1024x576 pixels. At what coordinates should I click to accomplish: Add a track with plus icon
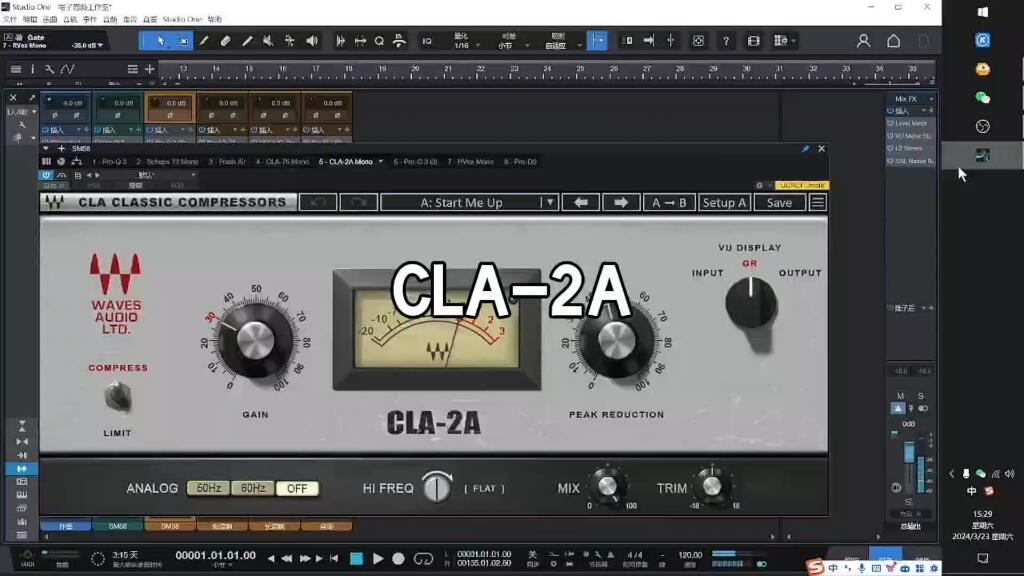[x=150, y=69]
